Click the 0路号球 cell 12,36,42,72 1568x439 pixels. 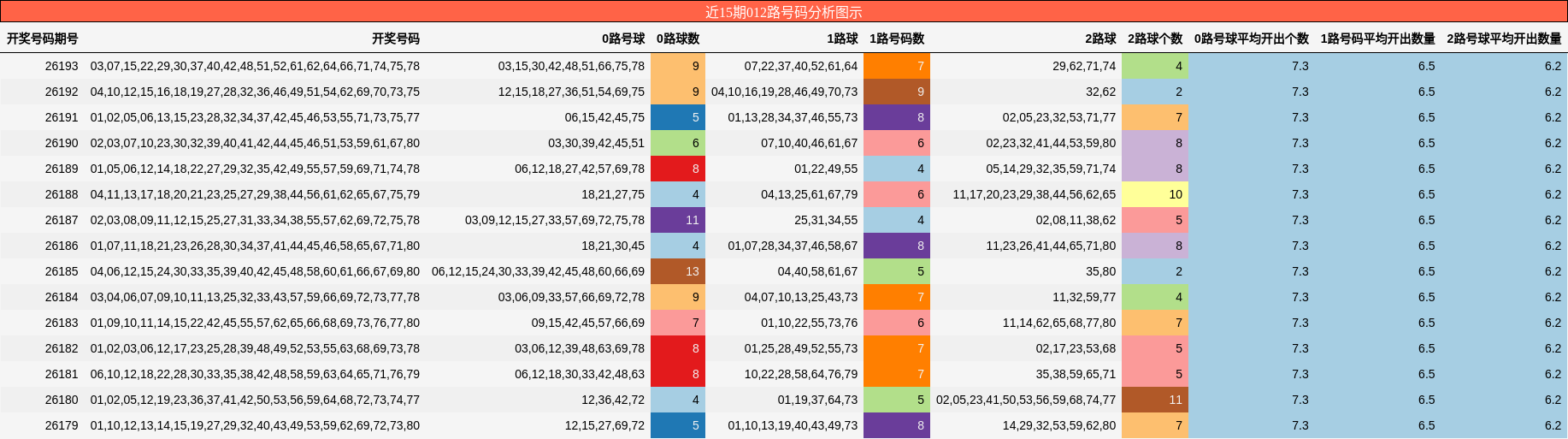pyautogui.click(x=613, y=400)
